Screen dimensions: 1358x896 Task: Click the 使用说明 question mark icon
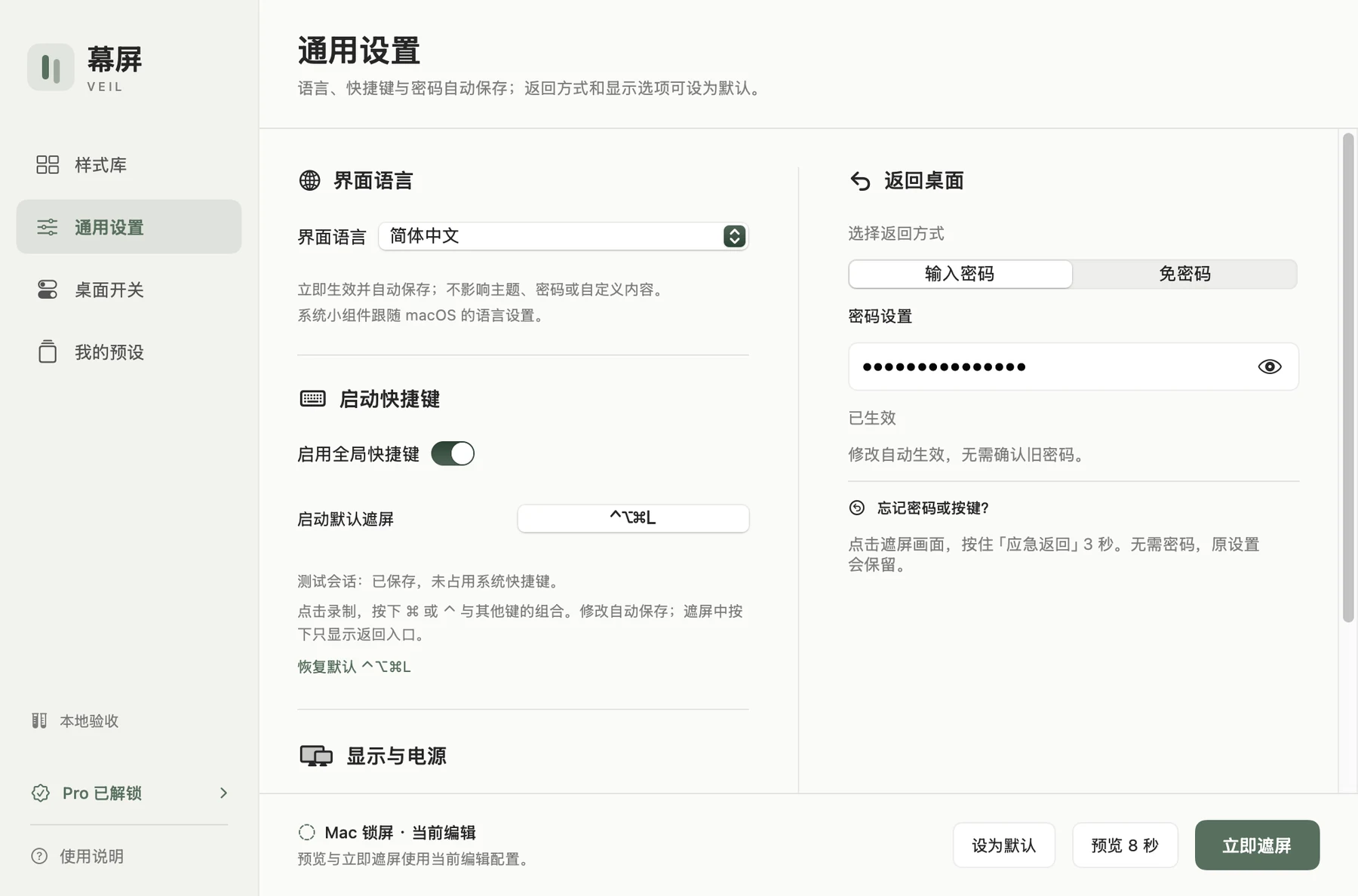click(39, 856)
